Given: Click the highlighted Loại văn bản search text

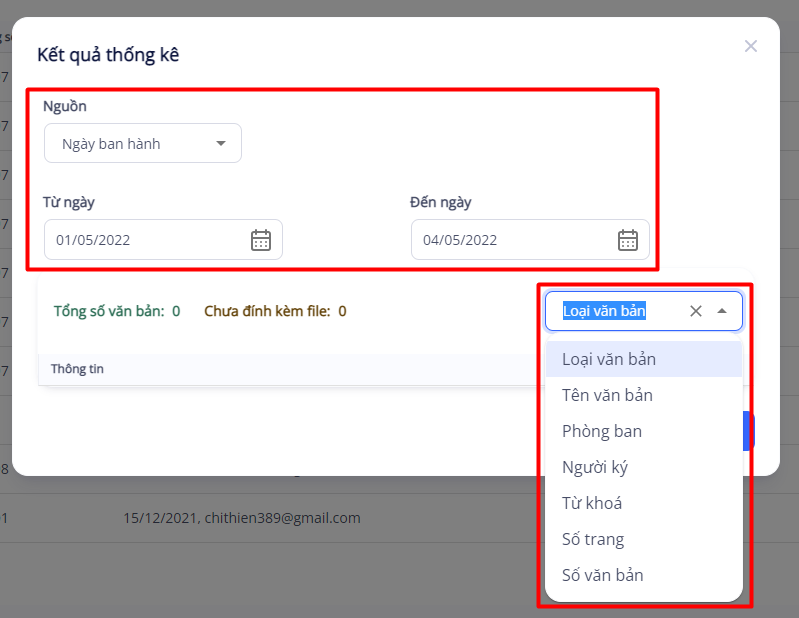Looking at the screenshot, I should [x=604, y=311].
